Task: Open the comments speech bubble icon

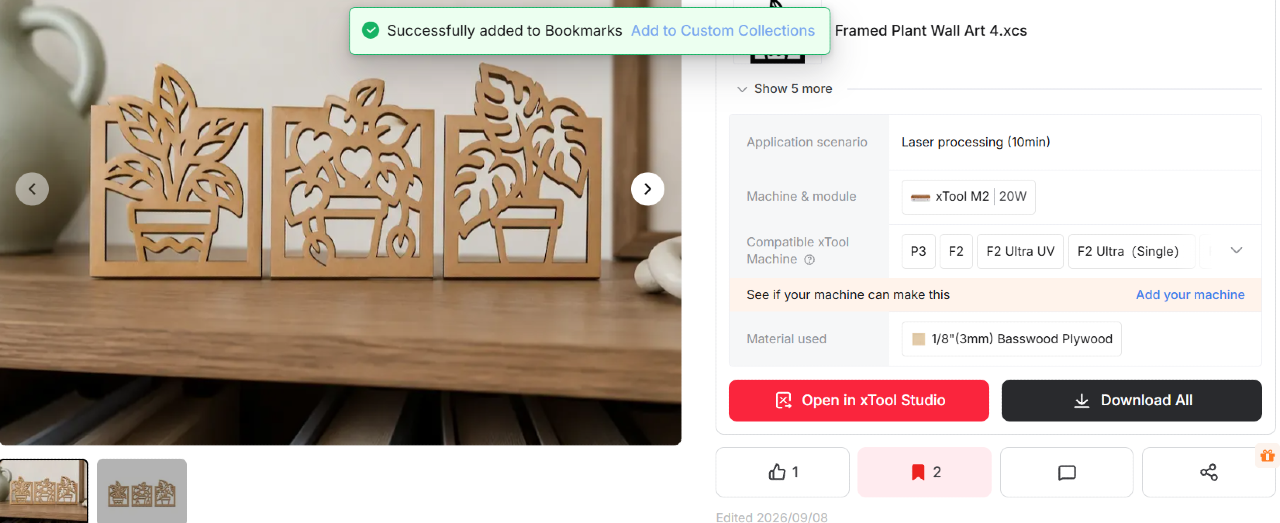Action: click(1066, 472)
